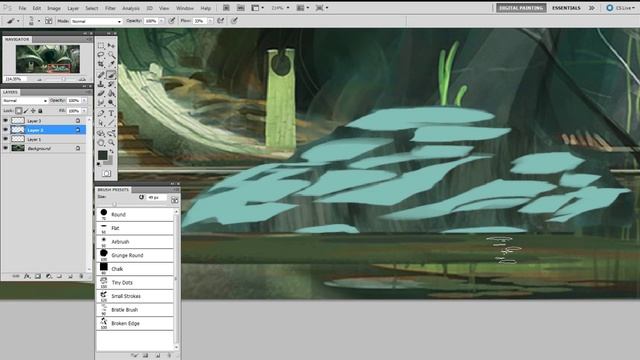Switch to the Digital Painting workspace
Screen dimensions: 640x360
(521, 8)
